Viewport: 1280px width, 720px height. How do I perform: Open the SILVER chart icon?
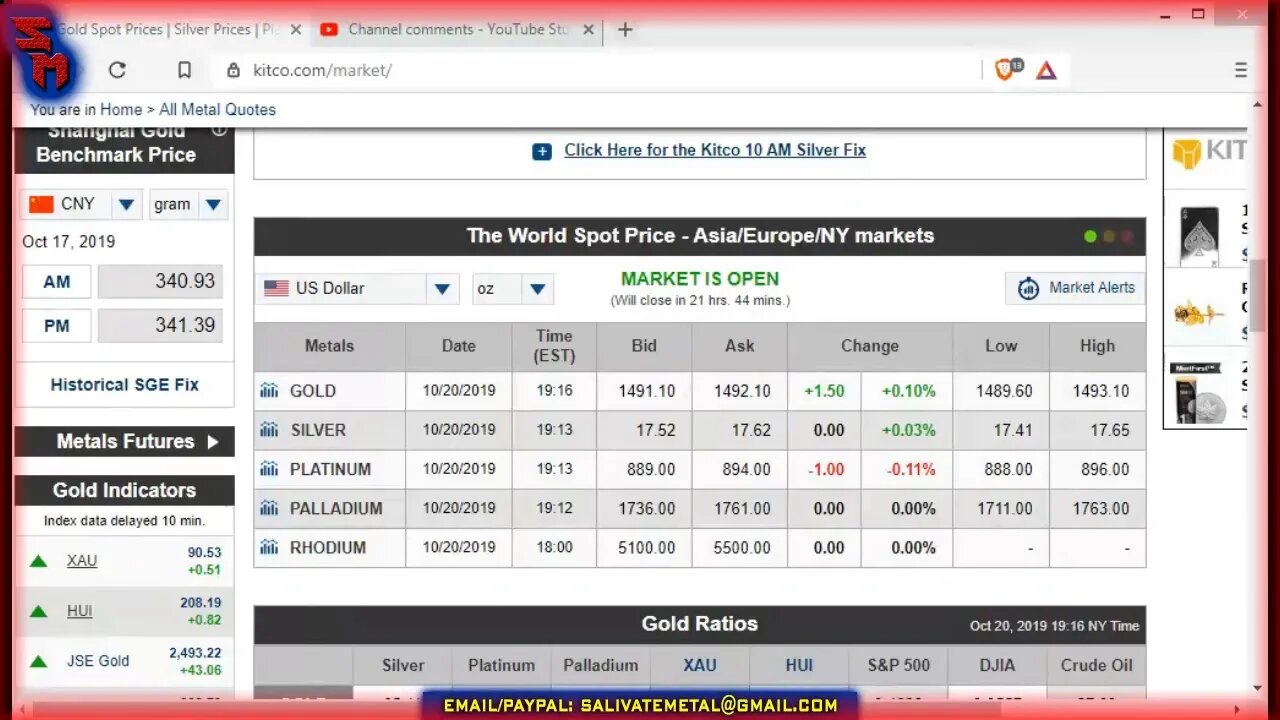[269, 430]
